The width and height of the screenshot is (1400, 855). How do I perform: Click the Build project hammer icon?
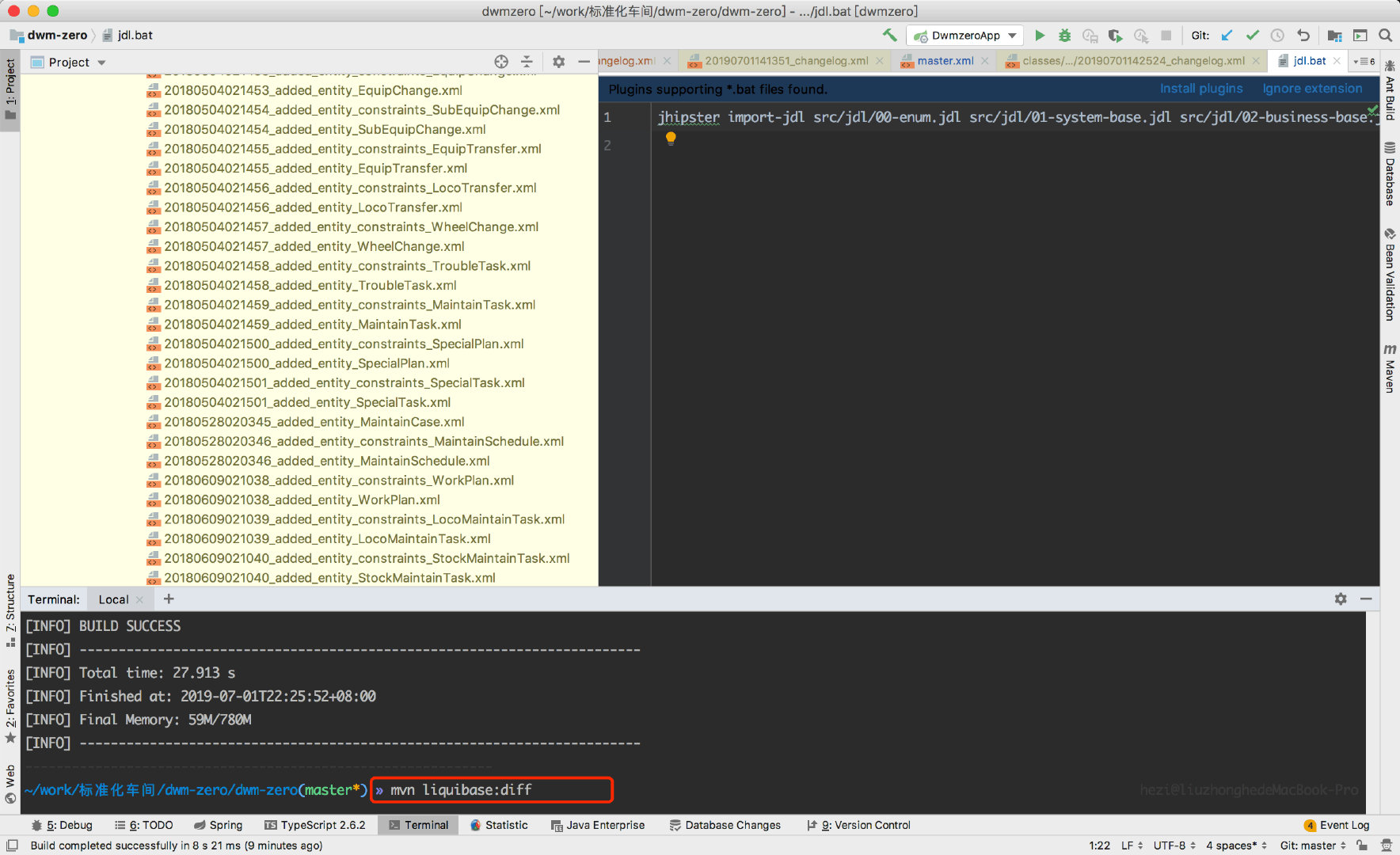(x=890, y=35)
